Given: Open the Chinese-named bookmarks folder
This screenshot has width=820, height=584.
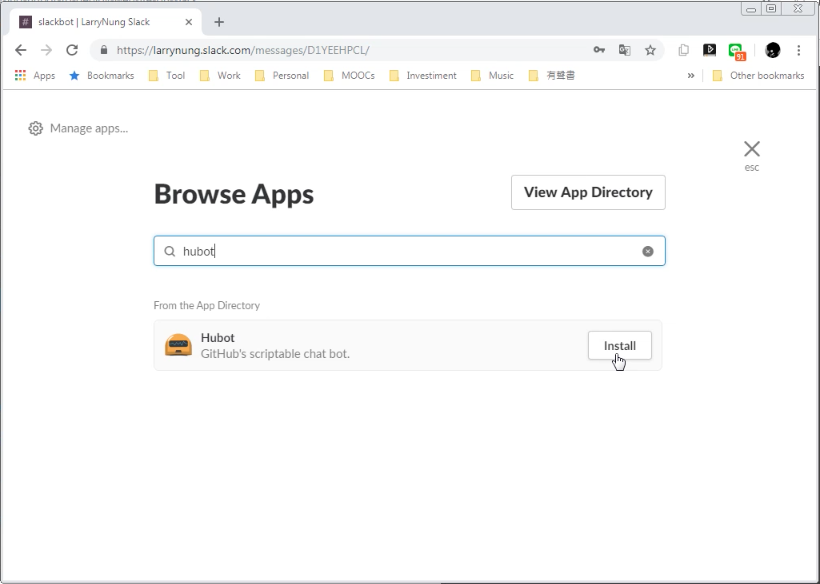Looking at the screenshot, I should [x=552, y=76].
